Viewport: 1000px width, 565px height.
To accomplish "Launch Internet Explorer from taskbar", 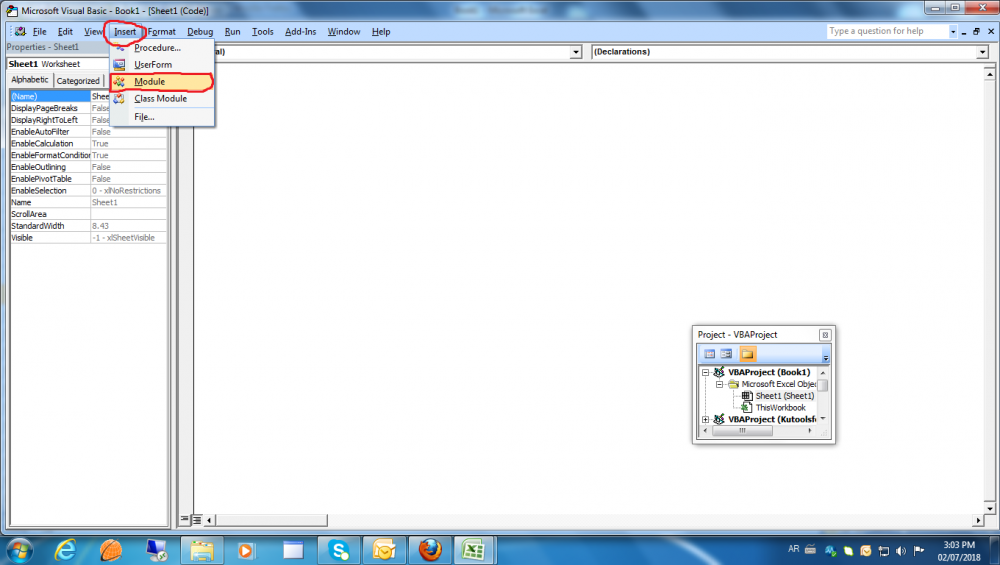I will pos(64,550).
